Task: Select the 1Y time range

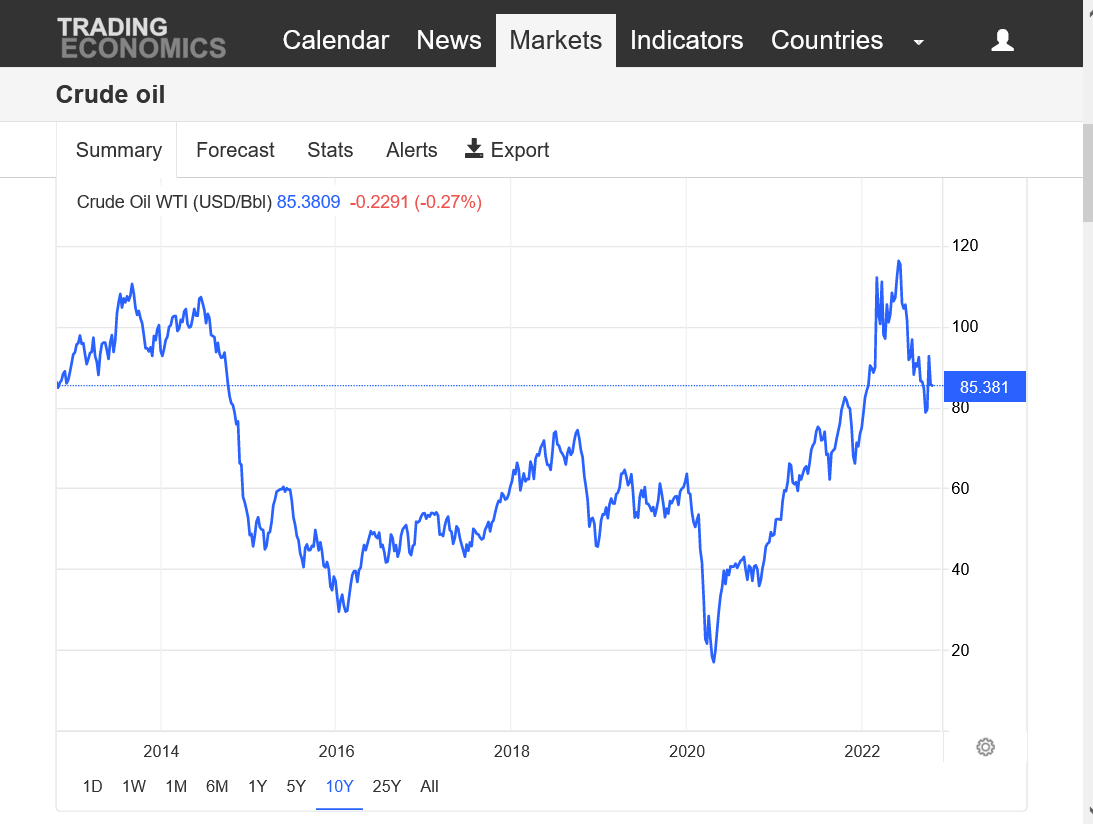Action: coord(257,786)
